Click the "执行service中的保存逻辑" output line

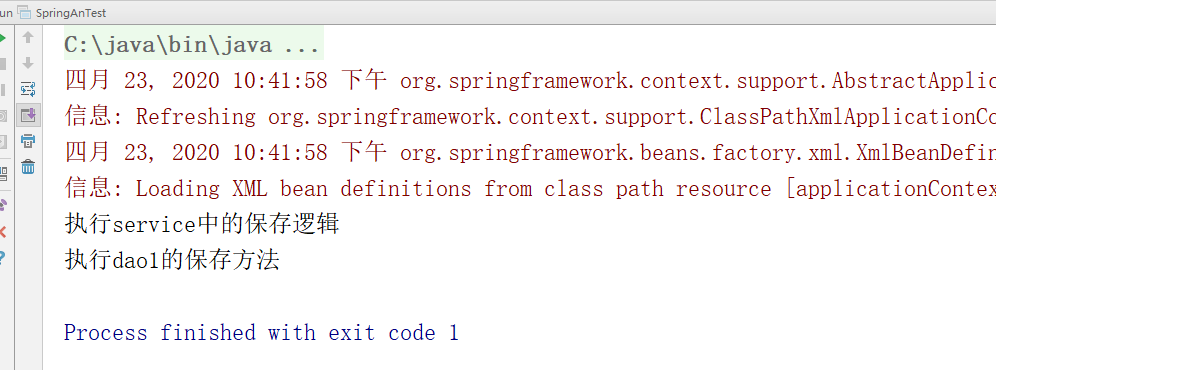(x=201, y=224)
